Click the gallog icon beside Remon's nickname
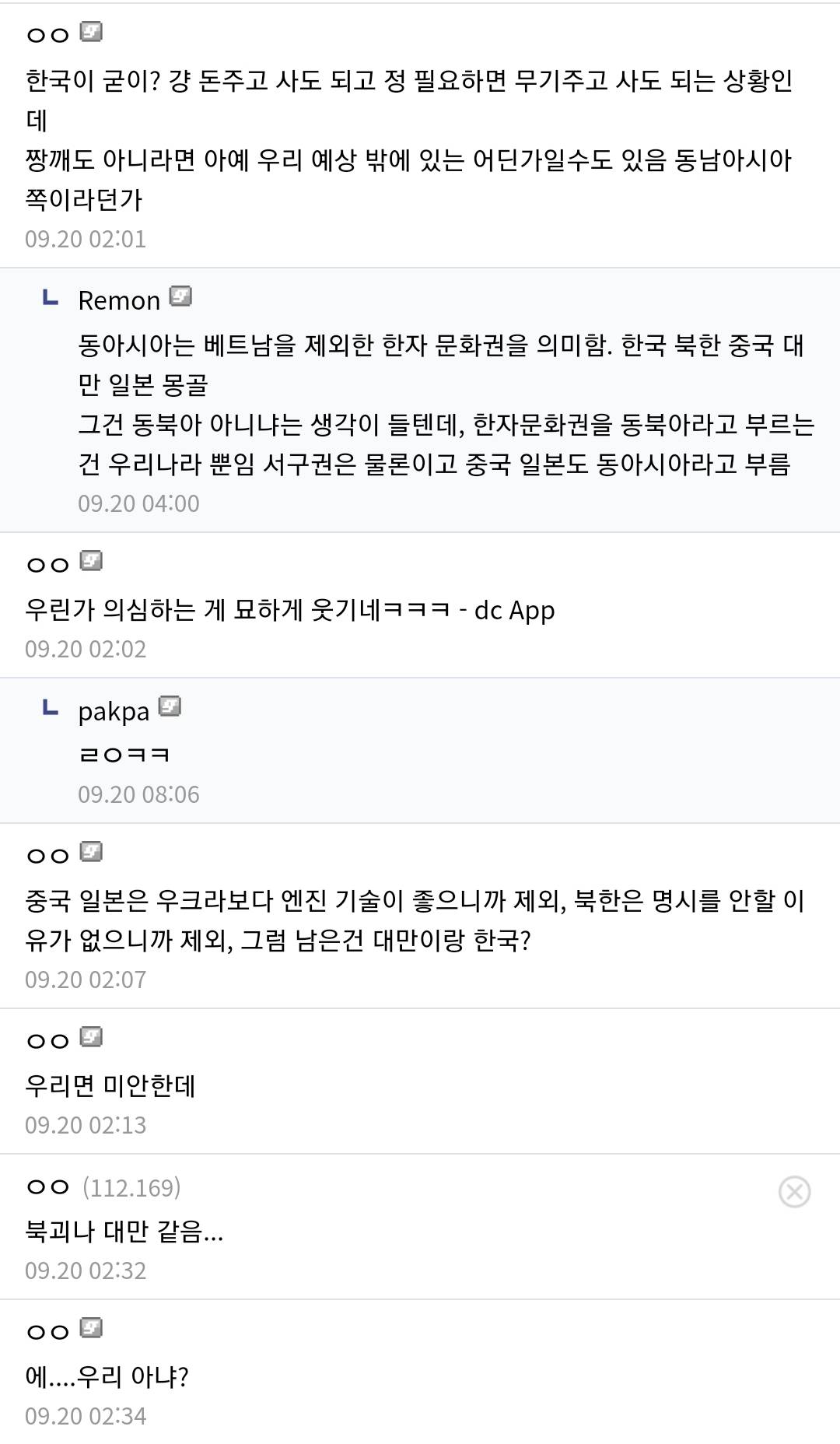Viewport: 840px width, 1444px height. click(x=180, y=296)
